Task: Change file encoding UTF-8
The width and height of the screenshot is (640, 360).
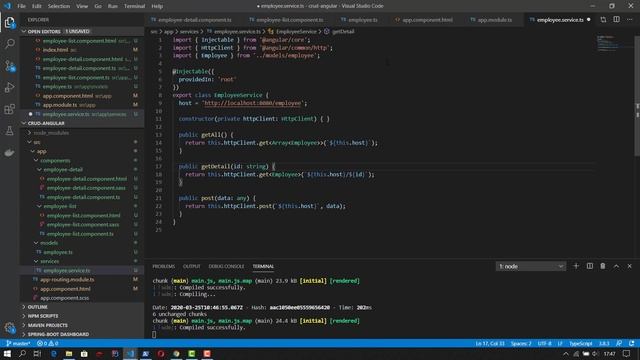Action: pyautogui.click(x=544, y=343)
